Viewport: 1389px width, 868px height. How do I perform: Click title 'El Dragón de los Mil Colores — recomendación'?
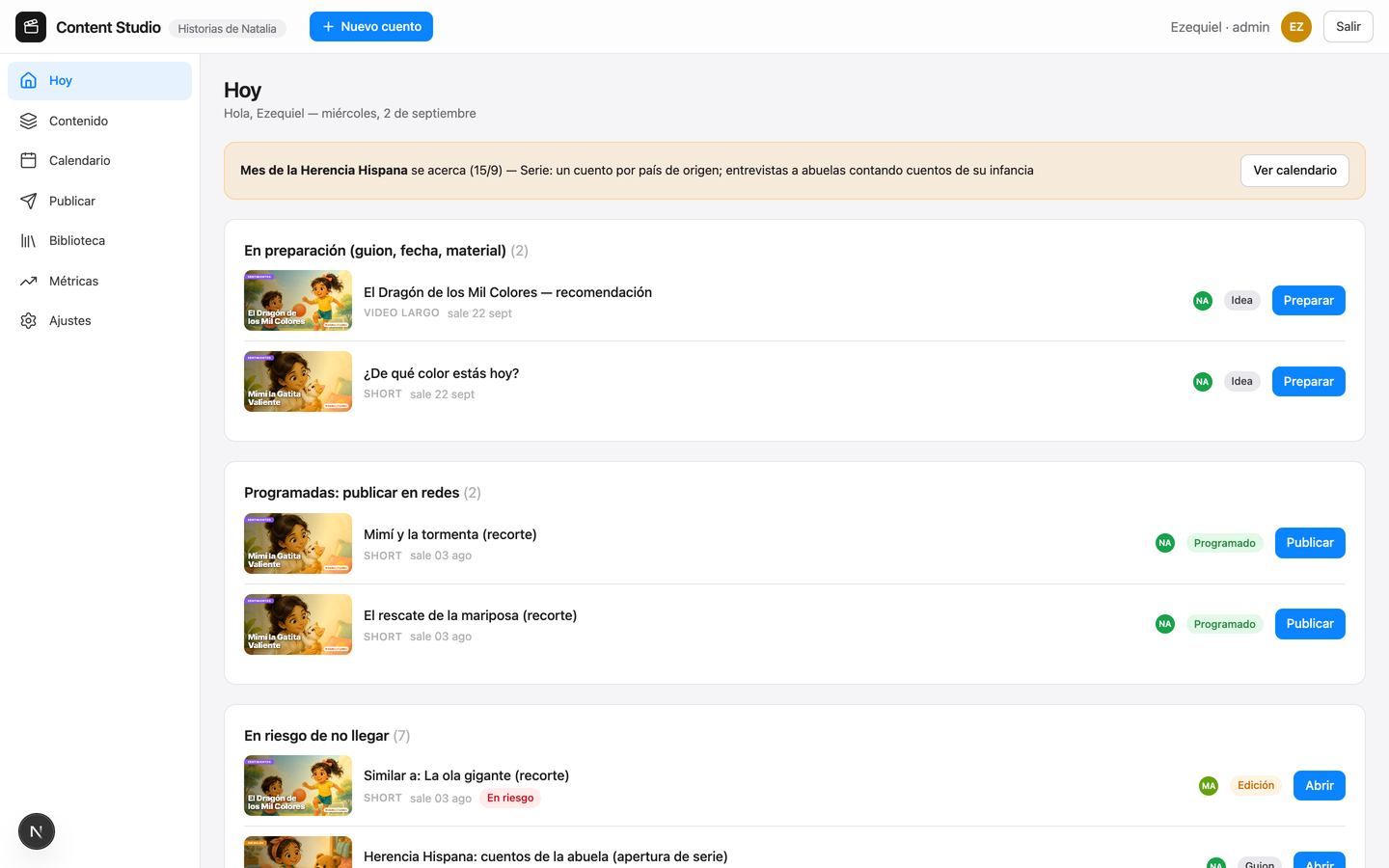coord(507,292)
